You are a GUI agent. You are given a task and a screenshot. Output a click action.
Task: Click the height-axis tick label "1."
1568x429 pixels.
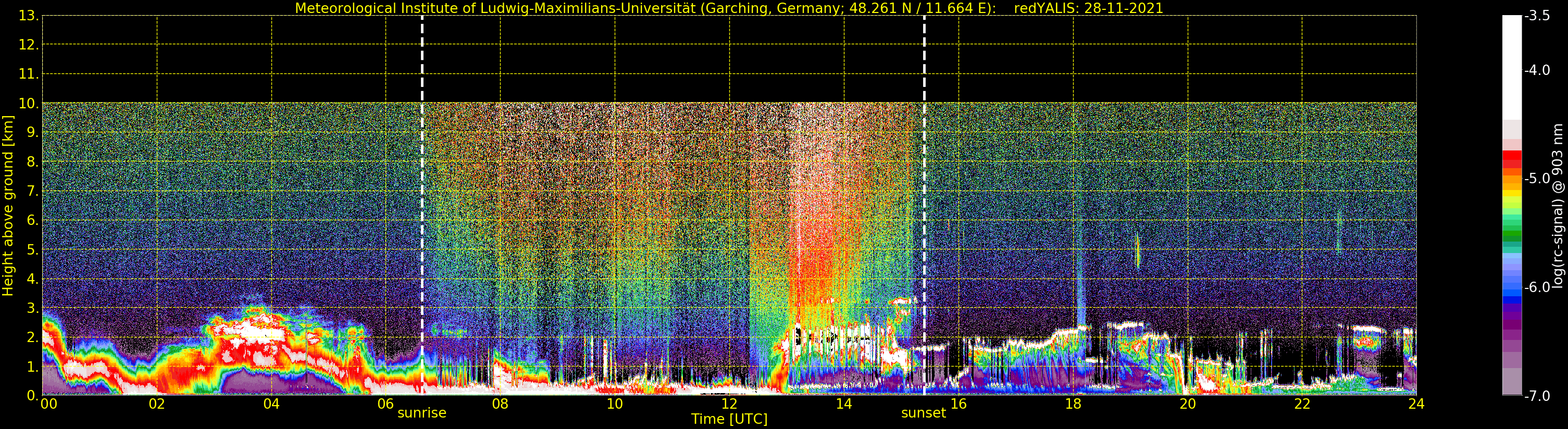point(32,367)
